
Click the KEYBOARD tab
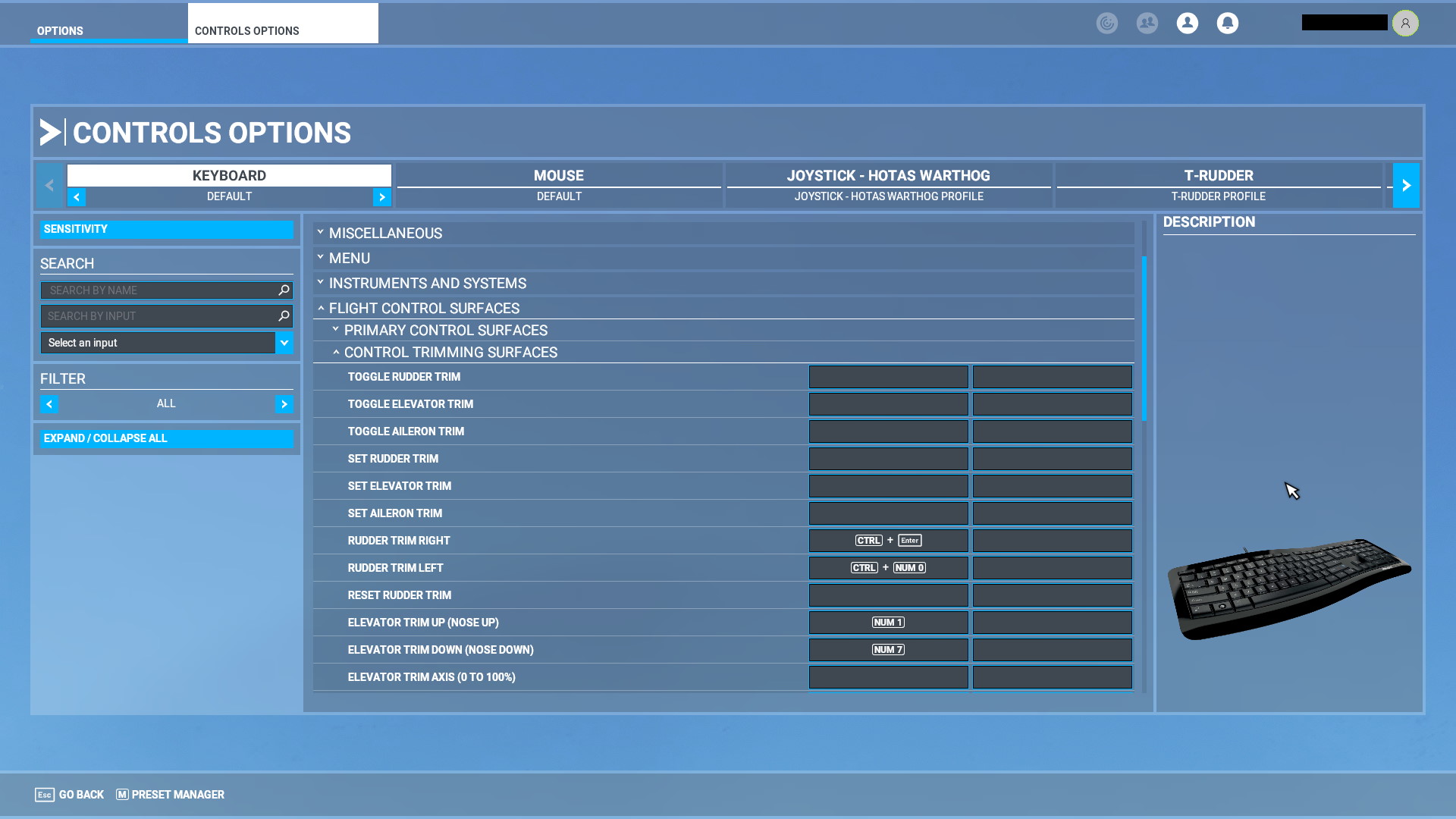[228, 175]
